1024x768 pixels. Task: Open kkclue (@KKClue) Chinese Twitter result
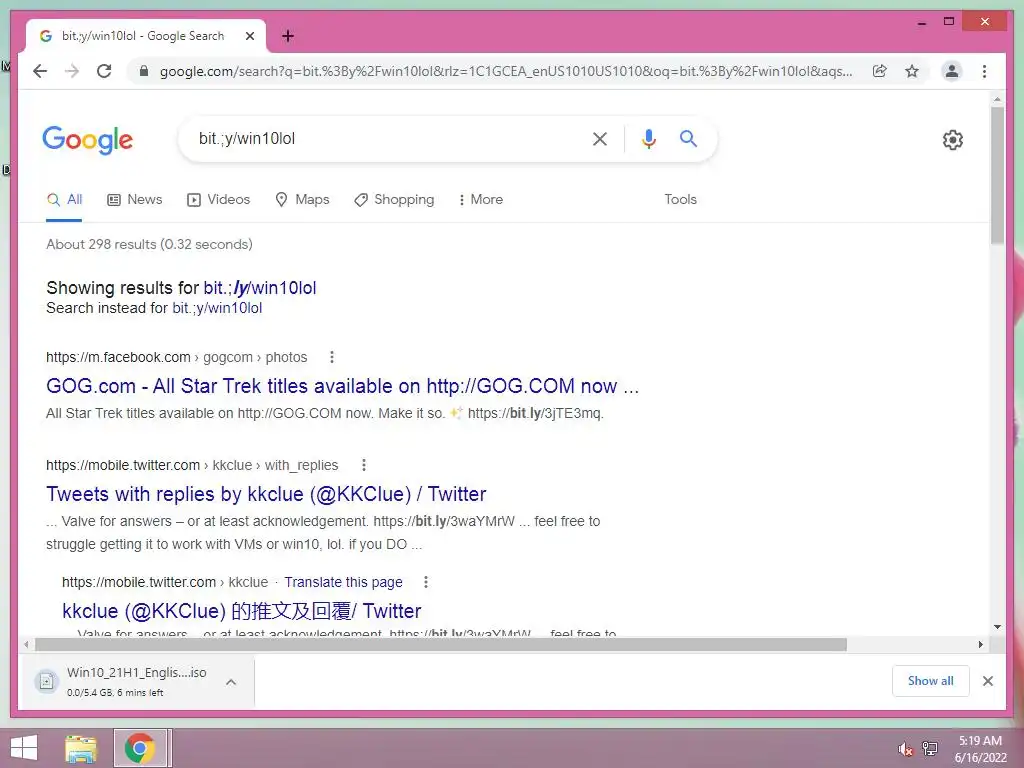pyautogui.click(x=242, y=611)
